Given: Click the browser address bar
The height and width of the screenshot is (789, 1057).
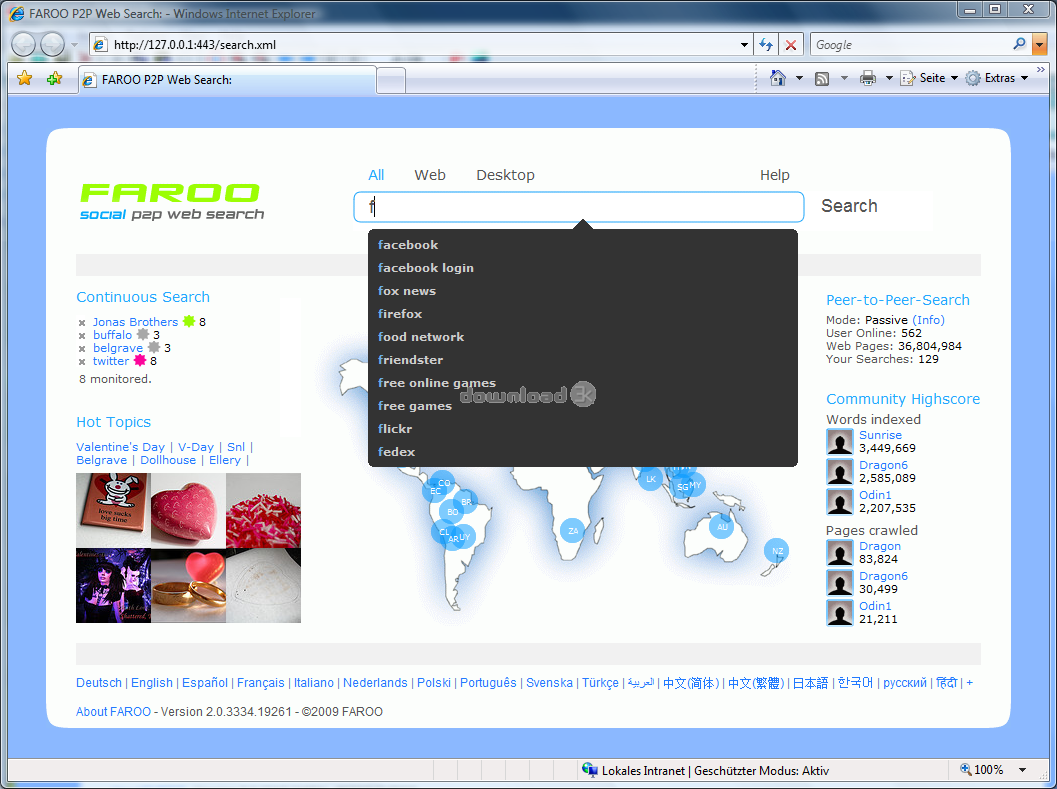Looking at the screenshot, I should (x=421, y=45).
